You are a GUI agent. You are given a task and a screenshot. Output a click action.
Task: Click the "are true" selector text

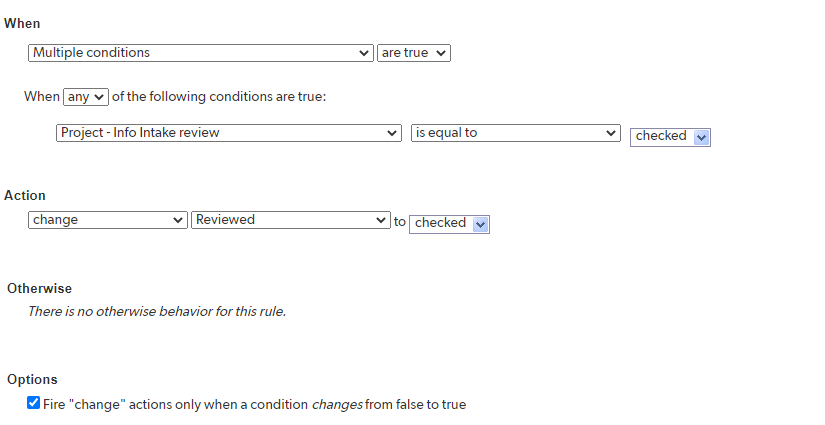coord(405,53)
